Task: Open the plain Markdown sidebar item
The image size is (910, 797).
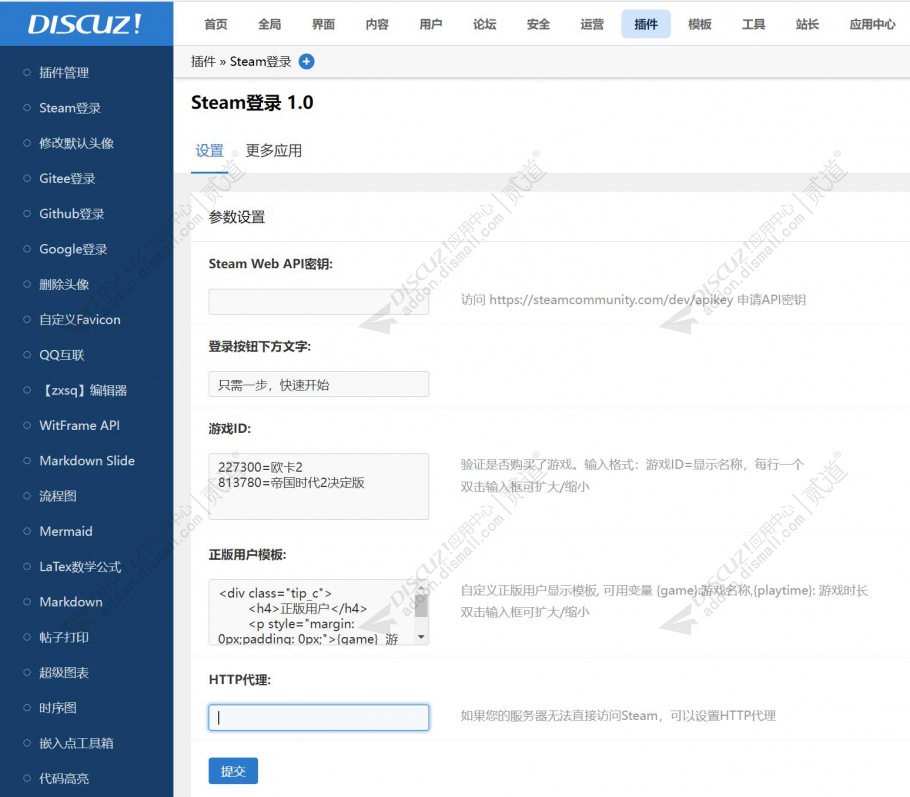Action: click(x=71, y=602)
